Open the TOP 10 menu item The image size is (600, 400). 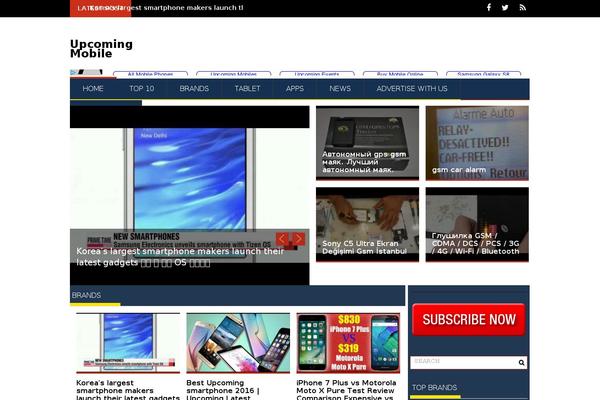tap(142, 88)
